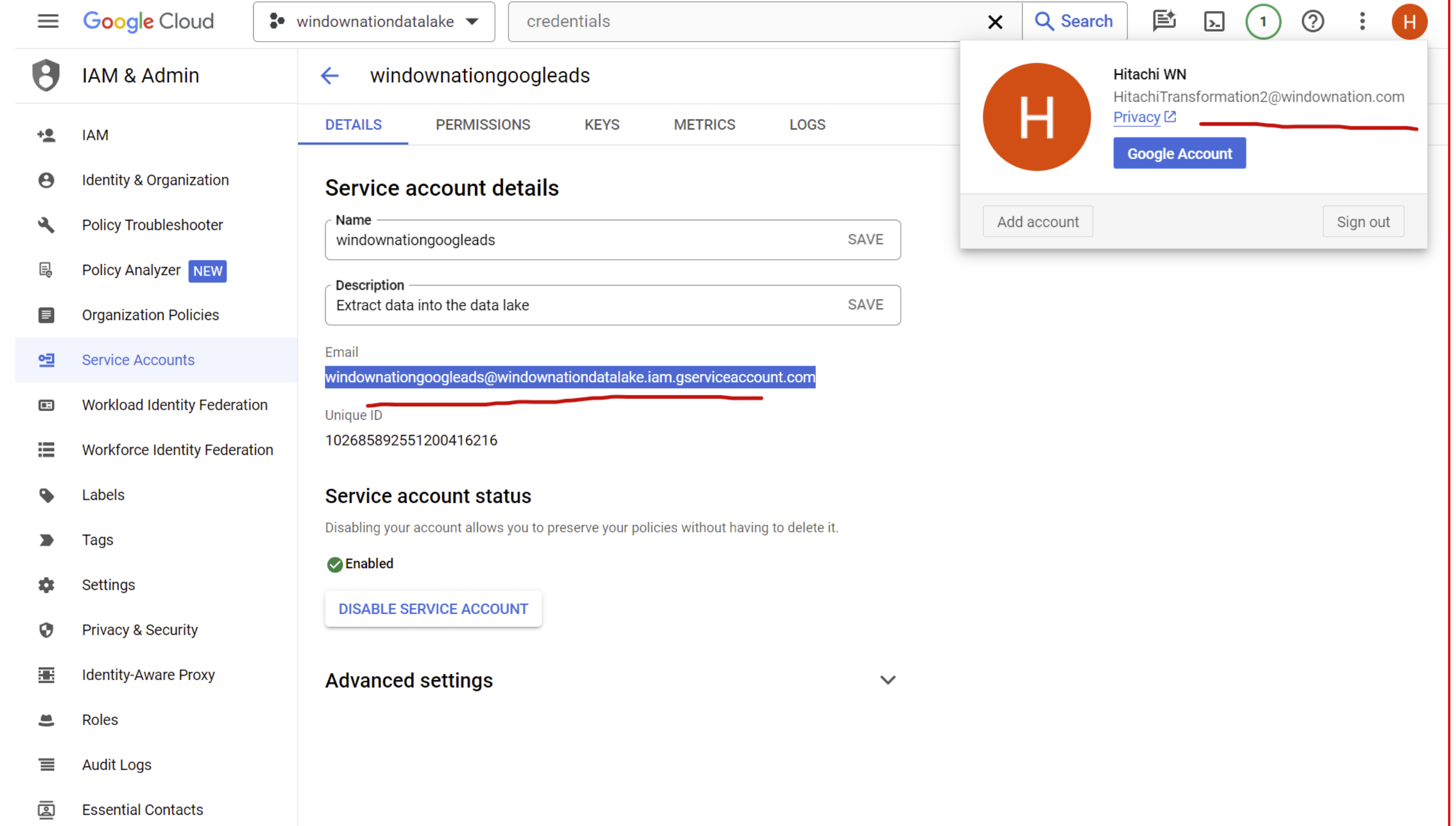This screenshot has height=826, width=1456.
Task: Click the Policy Analyzer icon
Action: pos(47,270)
